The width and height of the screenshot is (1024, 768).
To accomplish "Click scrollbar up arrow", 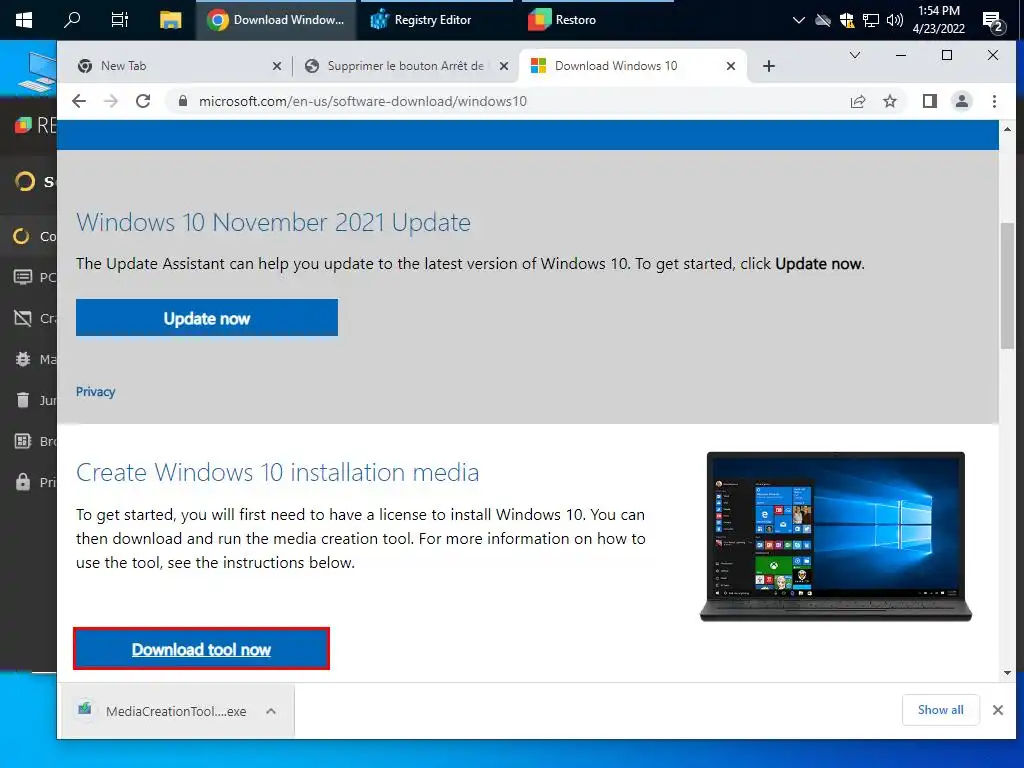I will (1007, 129).
